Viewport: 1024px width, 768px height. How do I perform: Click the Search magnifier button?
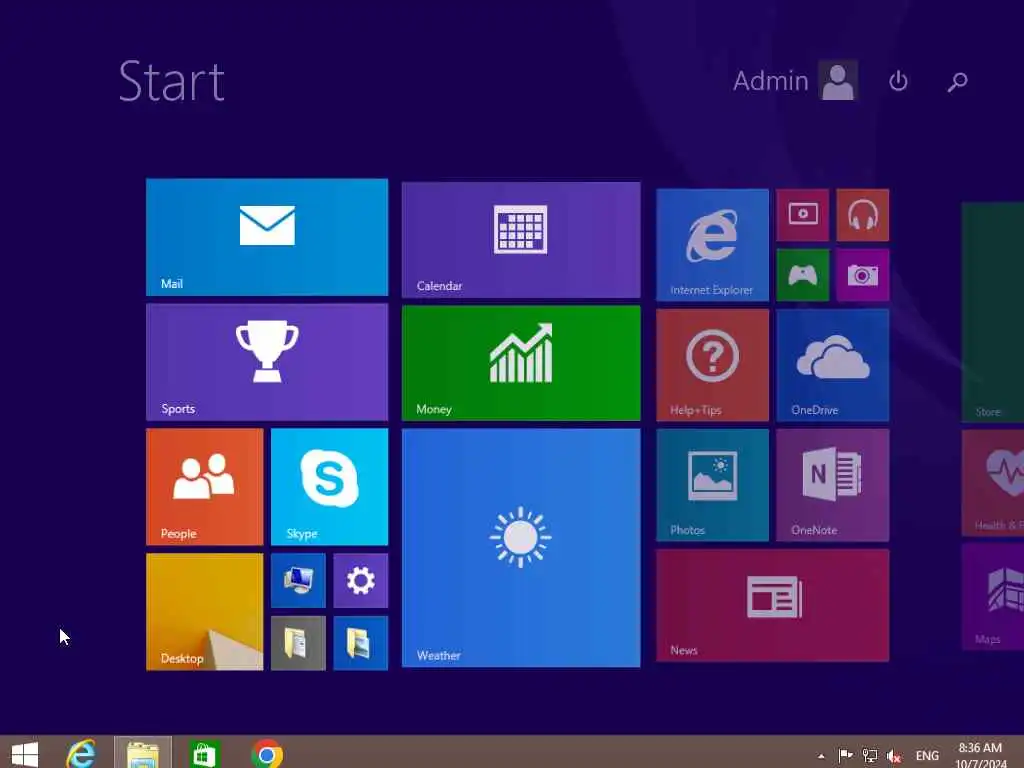pyautogui.click(x=957, y=81)
